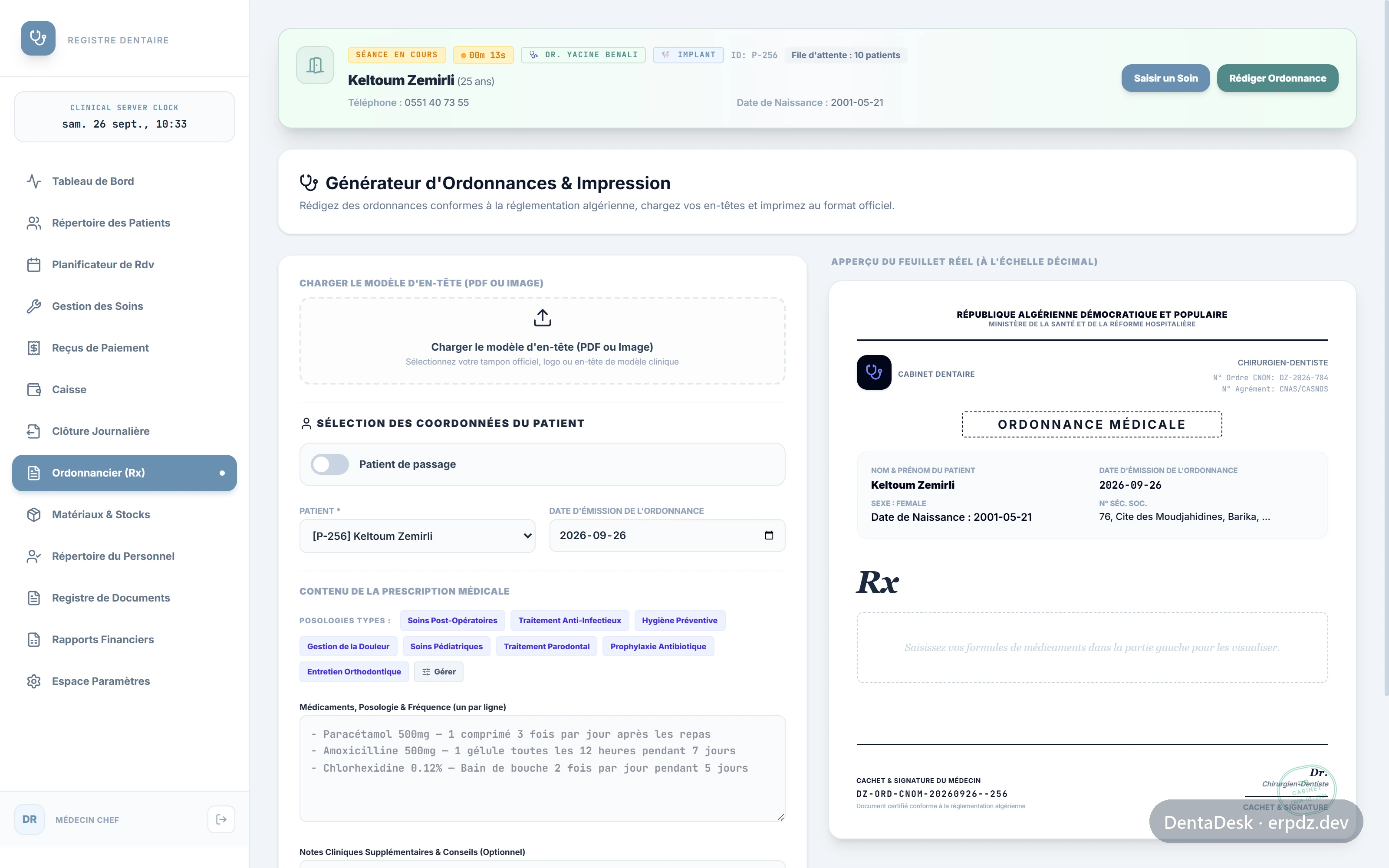Image resolution: width=1389 pixels, height=868 pixels.
Task: Open the calendar picker icon in date field
Action: (769, 535)
